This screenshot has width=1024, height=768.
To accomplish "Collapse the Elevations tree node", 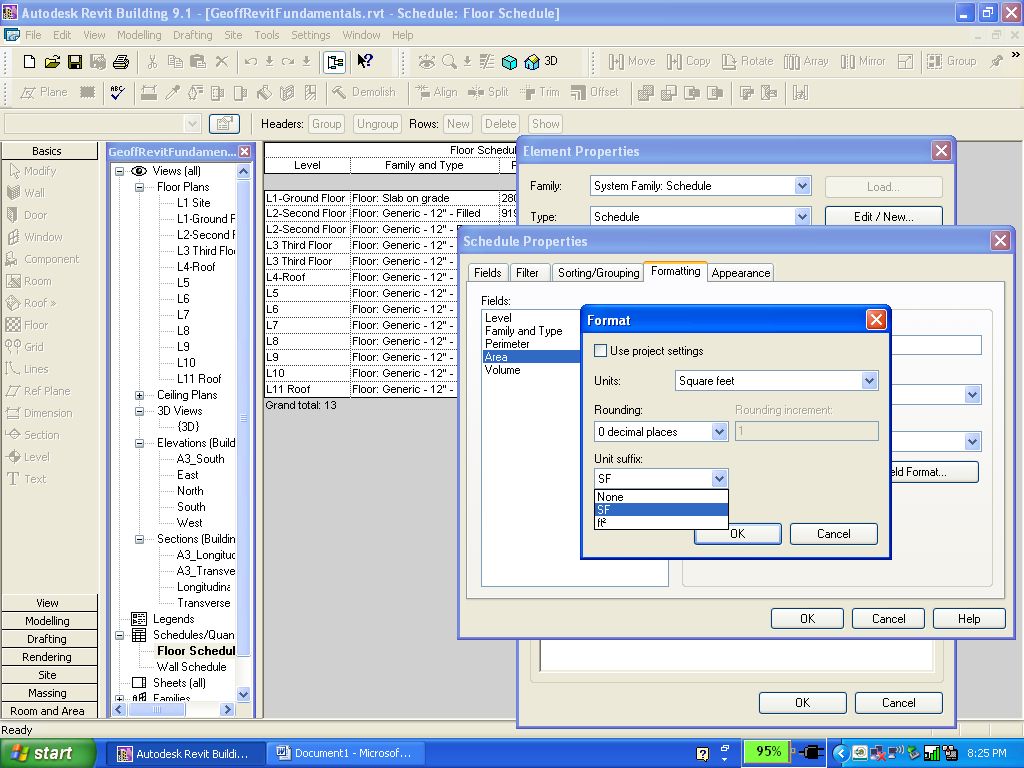I will (x=139, y=443).
